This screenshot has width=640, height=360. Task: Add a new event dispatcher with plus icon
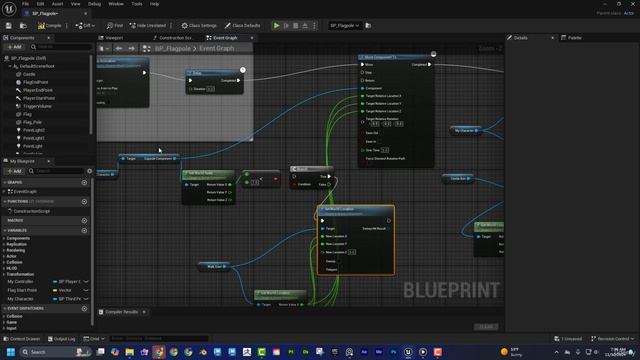(84, 309)
